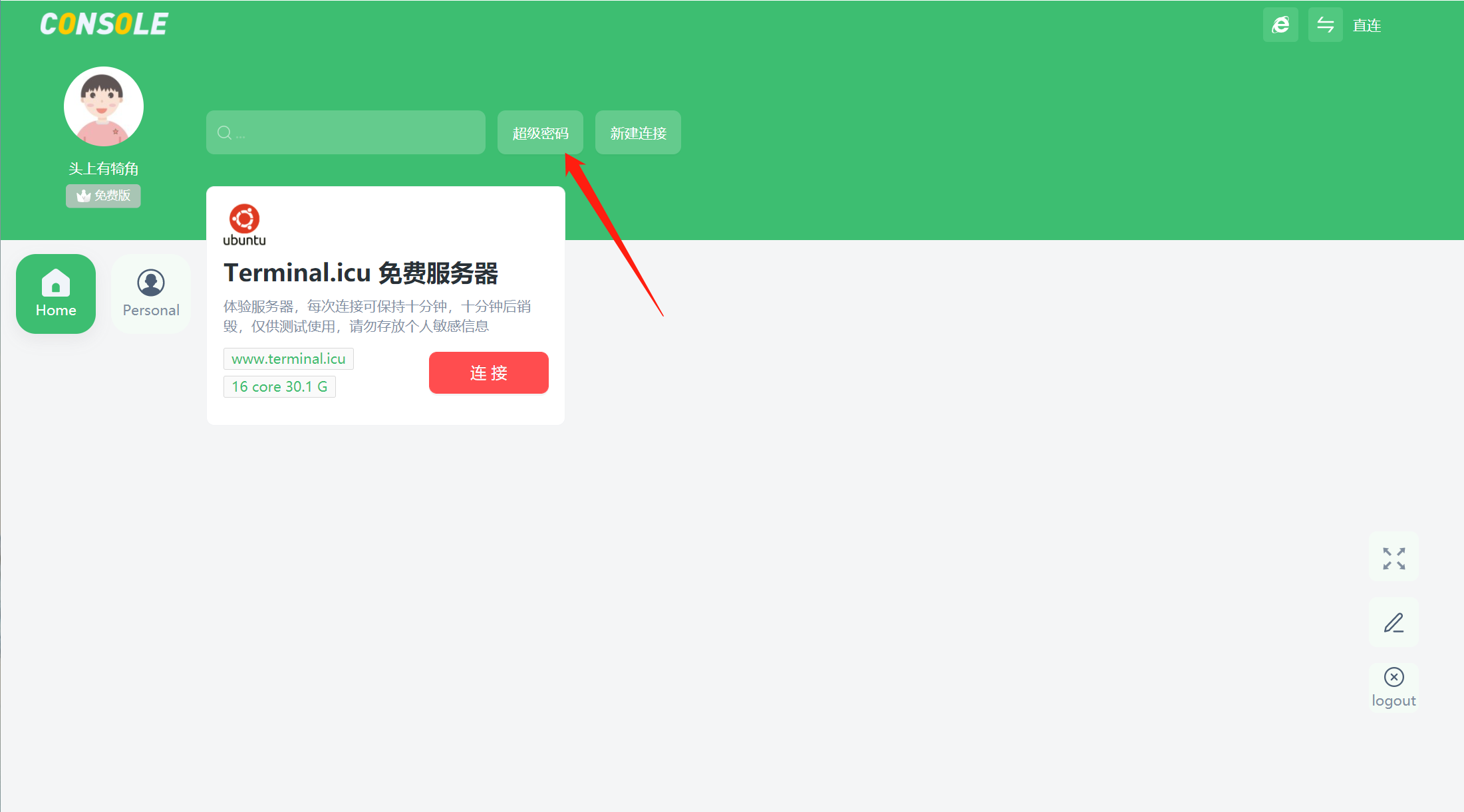Click the Terminal.icu 免费服务器 title
The height and width of the screenshot is (812, 1464).
coord(361,273)
